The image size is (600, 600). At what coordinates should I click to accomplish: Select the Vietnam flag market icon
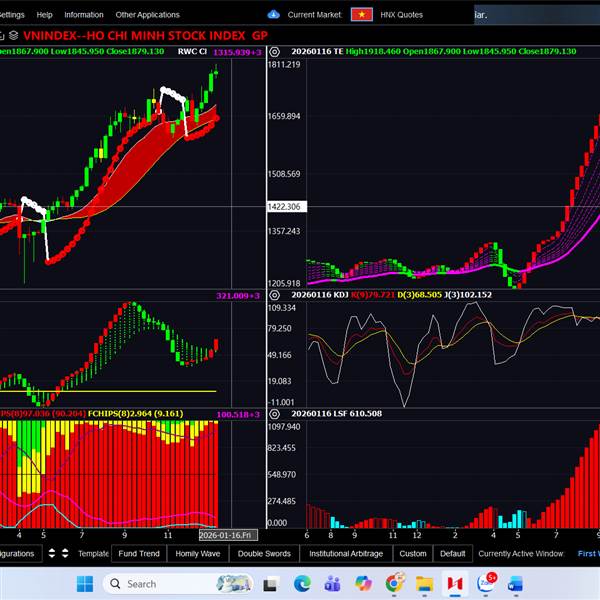362,15
